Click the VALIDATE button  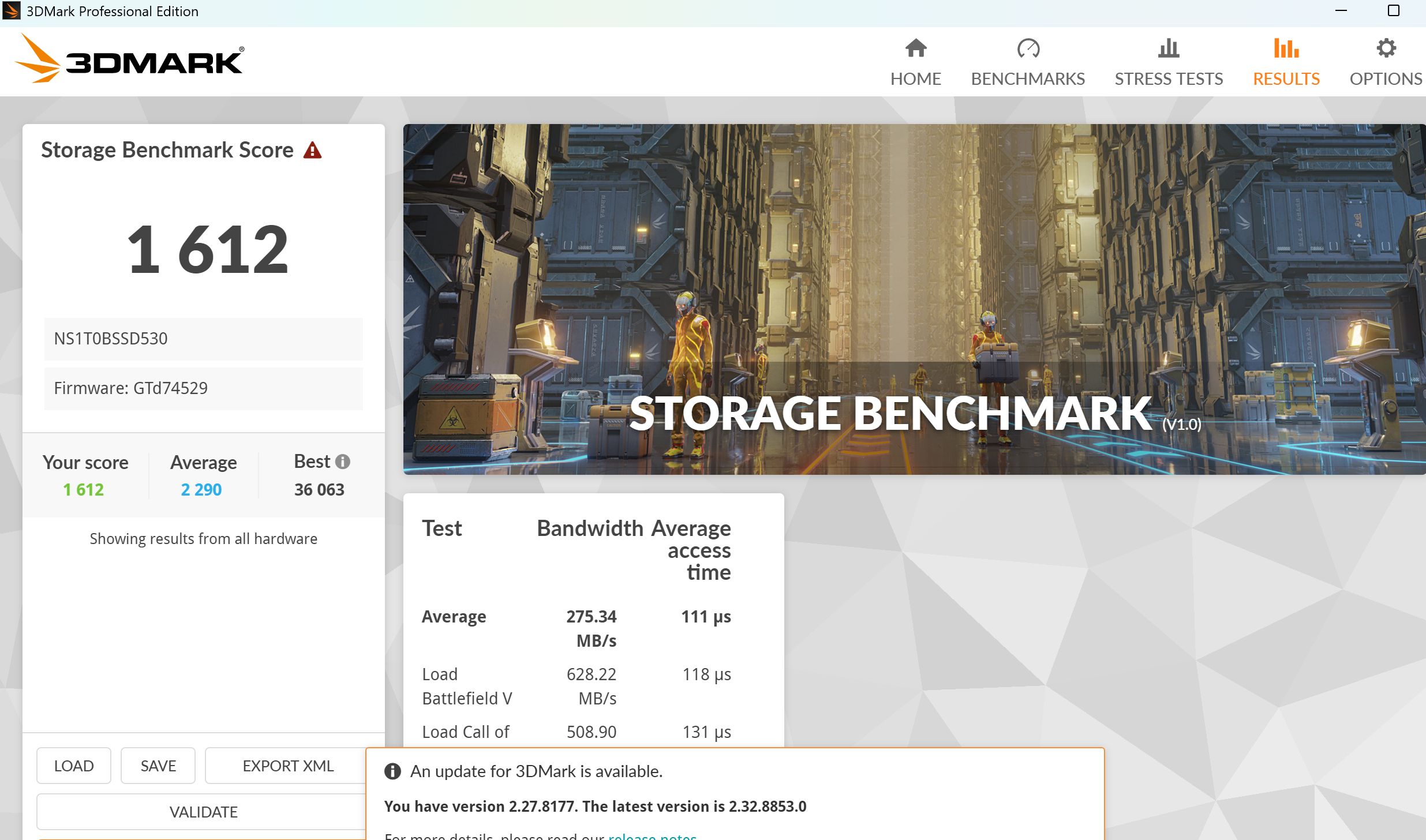(x=203, y=812)
